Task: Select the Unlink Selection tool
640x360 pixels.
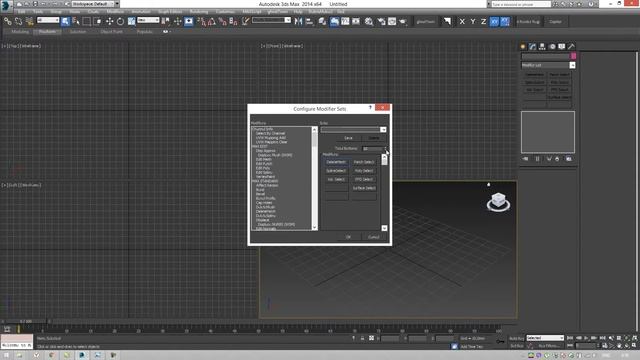Action: pyautogui.click(x=18, y=21)
